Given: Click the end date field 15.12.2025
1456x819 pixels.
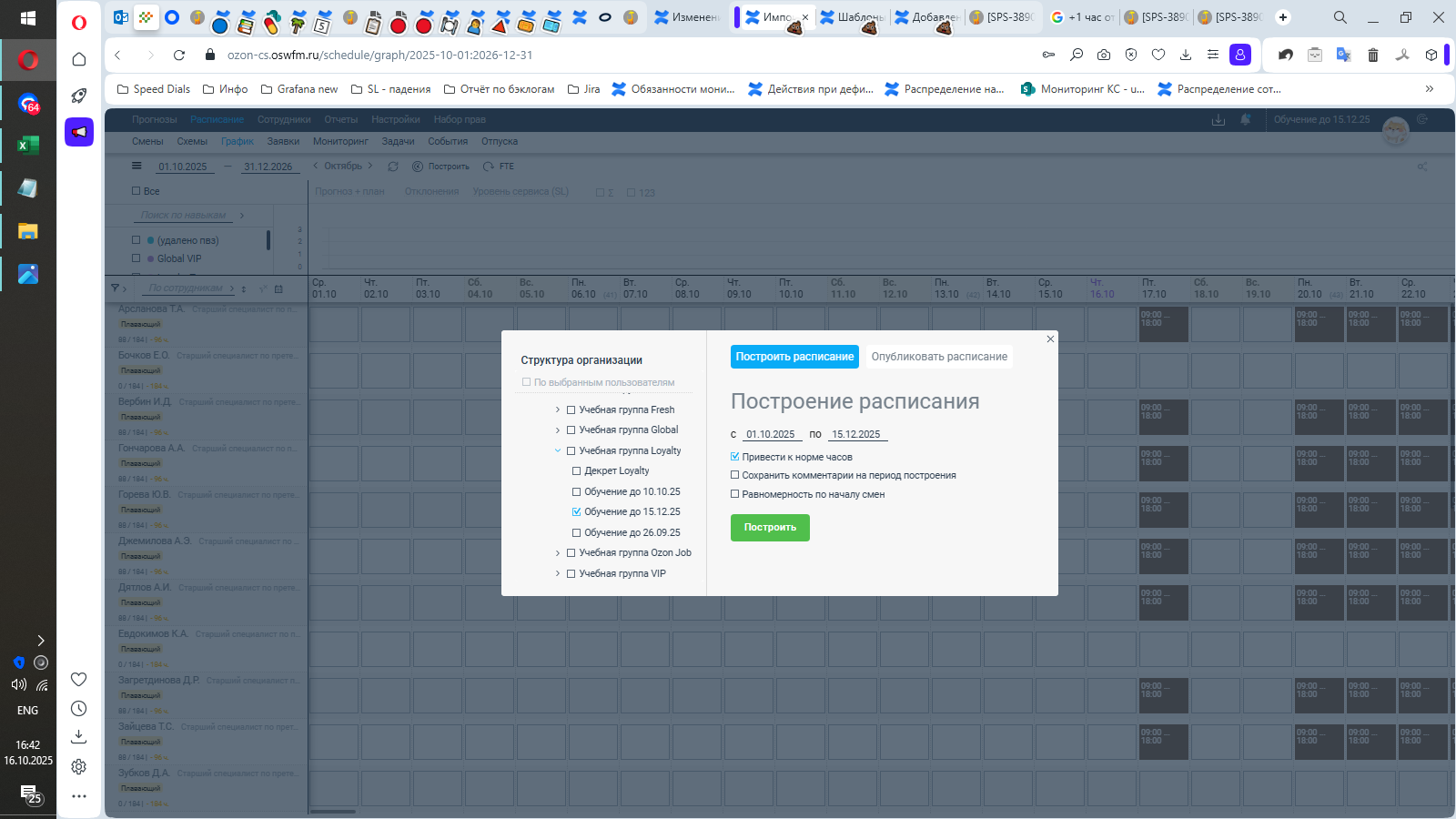Looking at the screenshot, I should (x=856, y=435).
